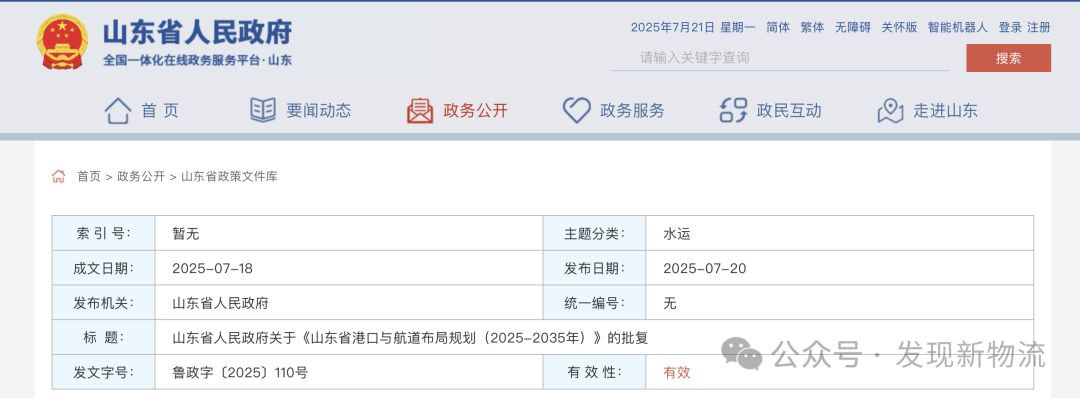Viewport: 1080px width, 398px height.
Task: Click the open book icon for 要闻动态
Action: point(262,110)
